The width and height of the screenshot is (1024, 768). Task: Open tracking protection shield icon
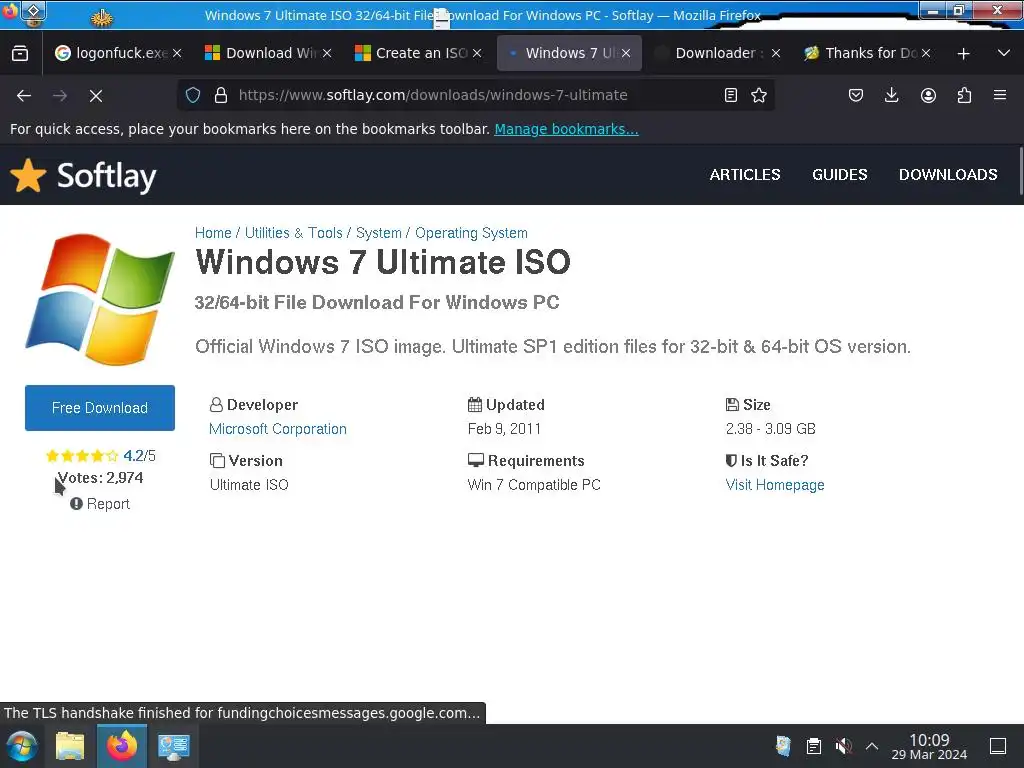pos(193,95)
